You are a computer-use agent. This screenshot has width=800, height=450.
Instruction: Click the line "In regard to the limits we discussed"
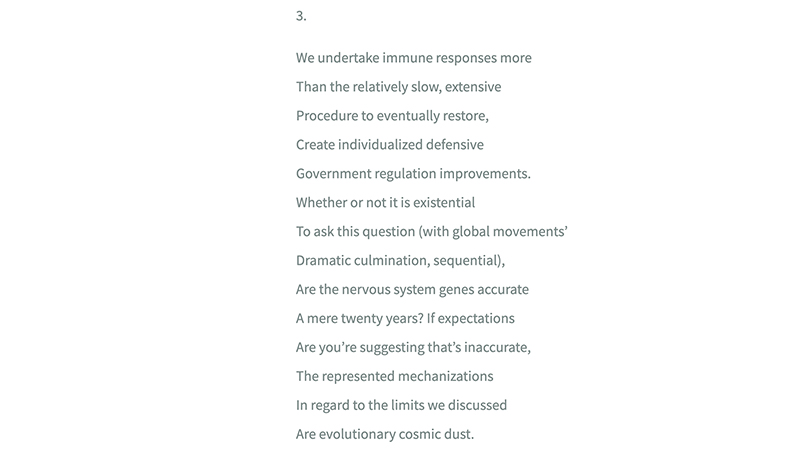(401, 406)
